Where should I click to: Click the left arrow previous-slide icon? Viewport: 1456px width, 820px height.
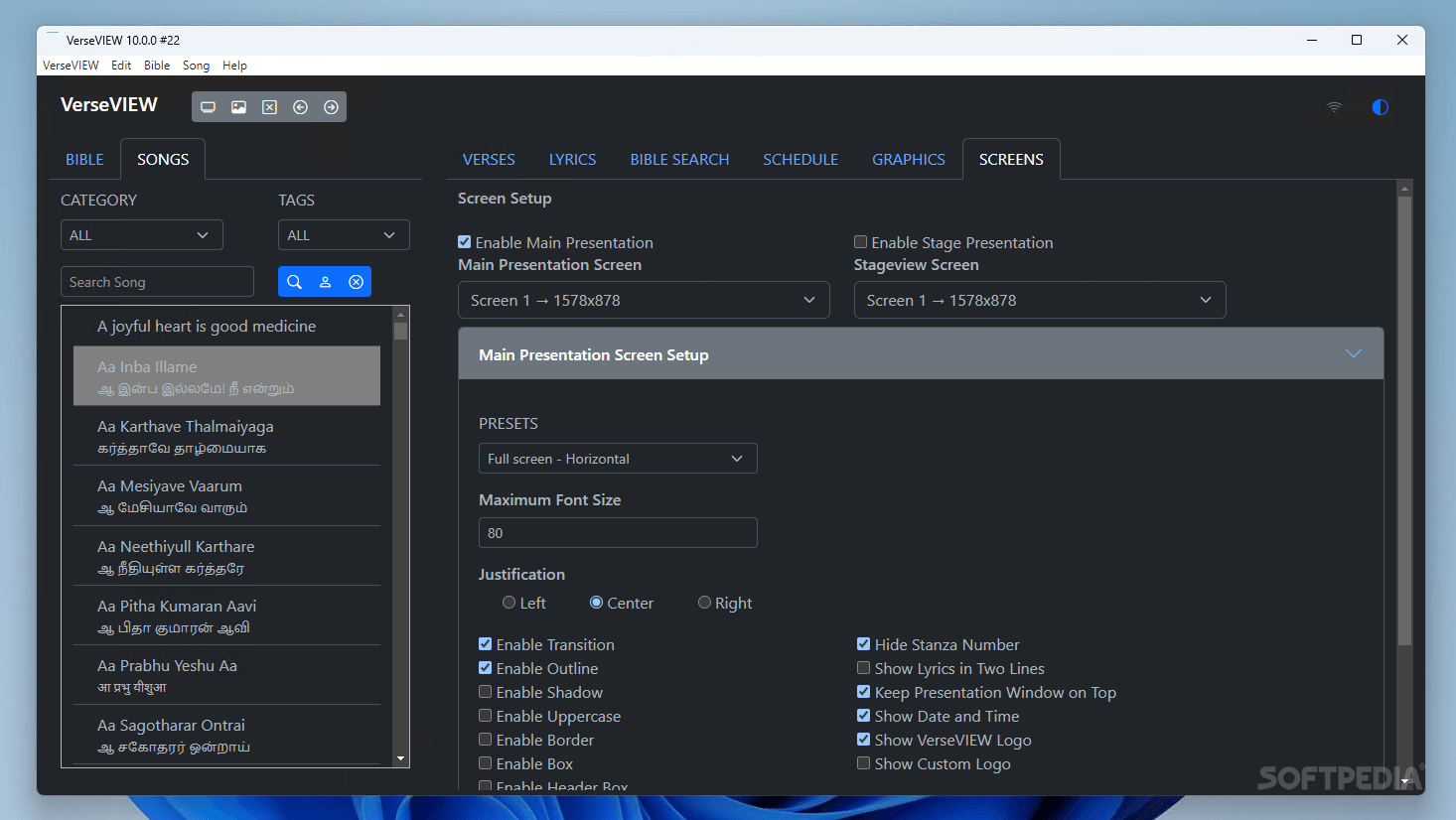click(x=300, y=107)
